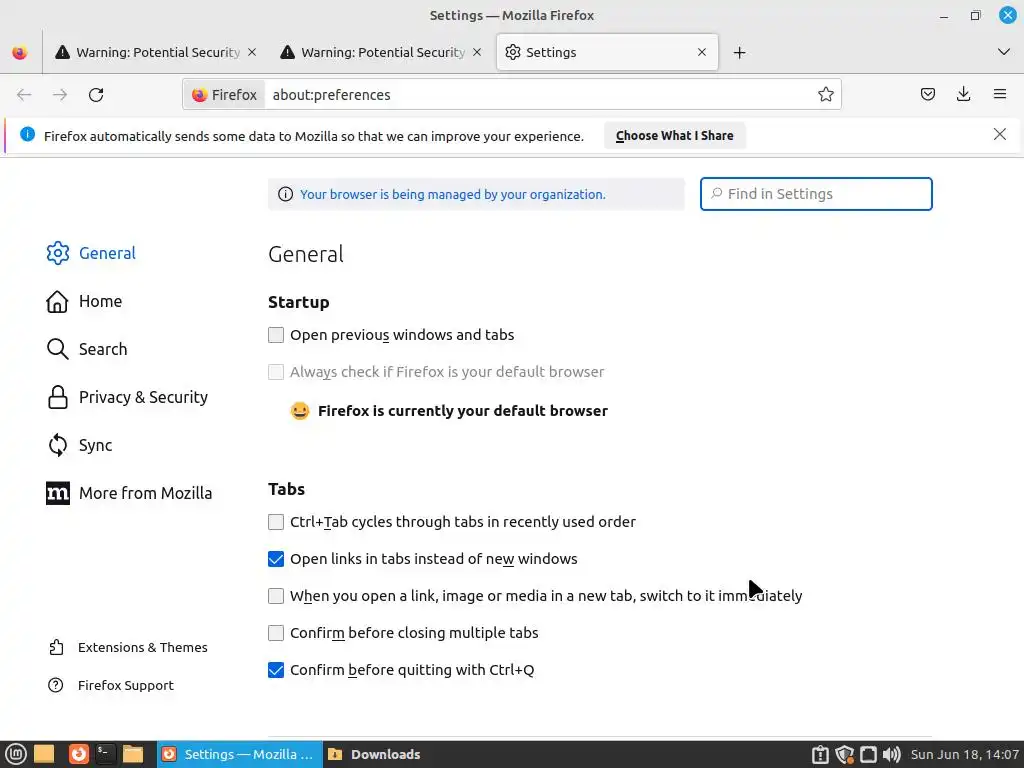The image size is (1024, 768).
Task: Open Extensions & Themes link
Action: click(128, 647)
